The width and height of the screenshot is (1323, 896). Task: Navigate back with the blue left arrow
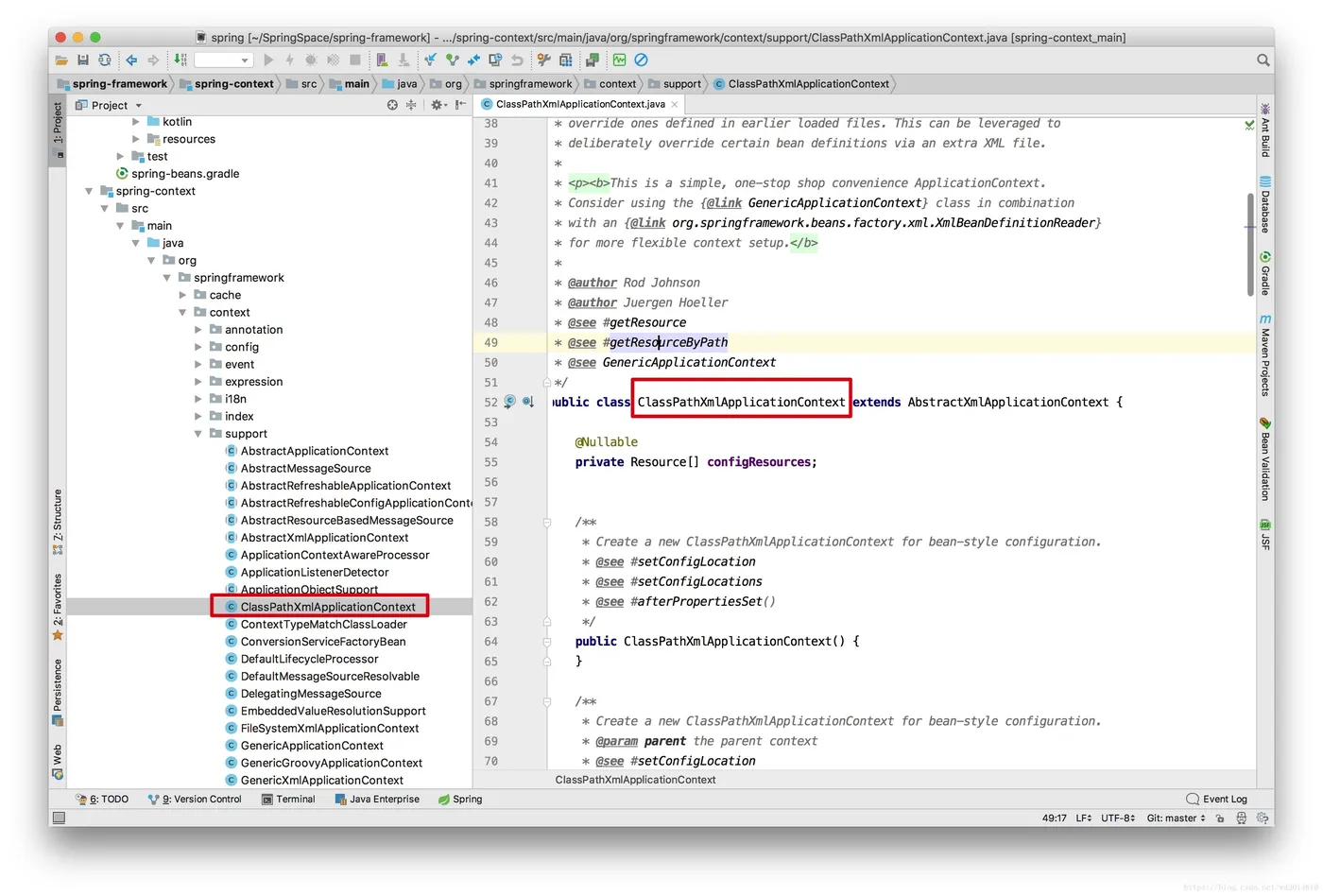pyautogui.click(x=131, y=60)
